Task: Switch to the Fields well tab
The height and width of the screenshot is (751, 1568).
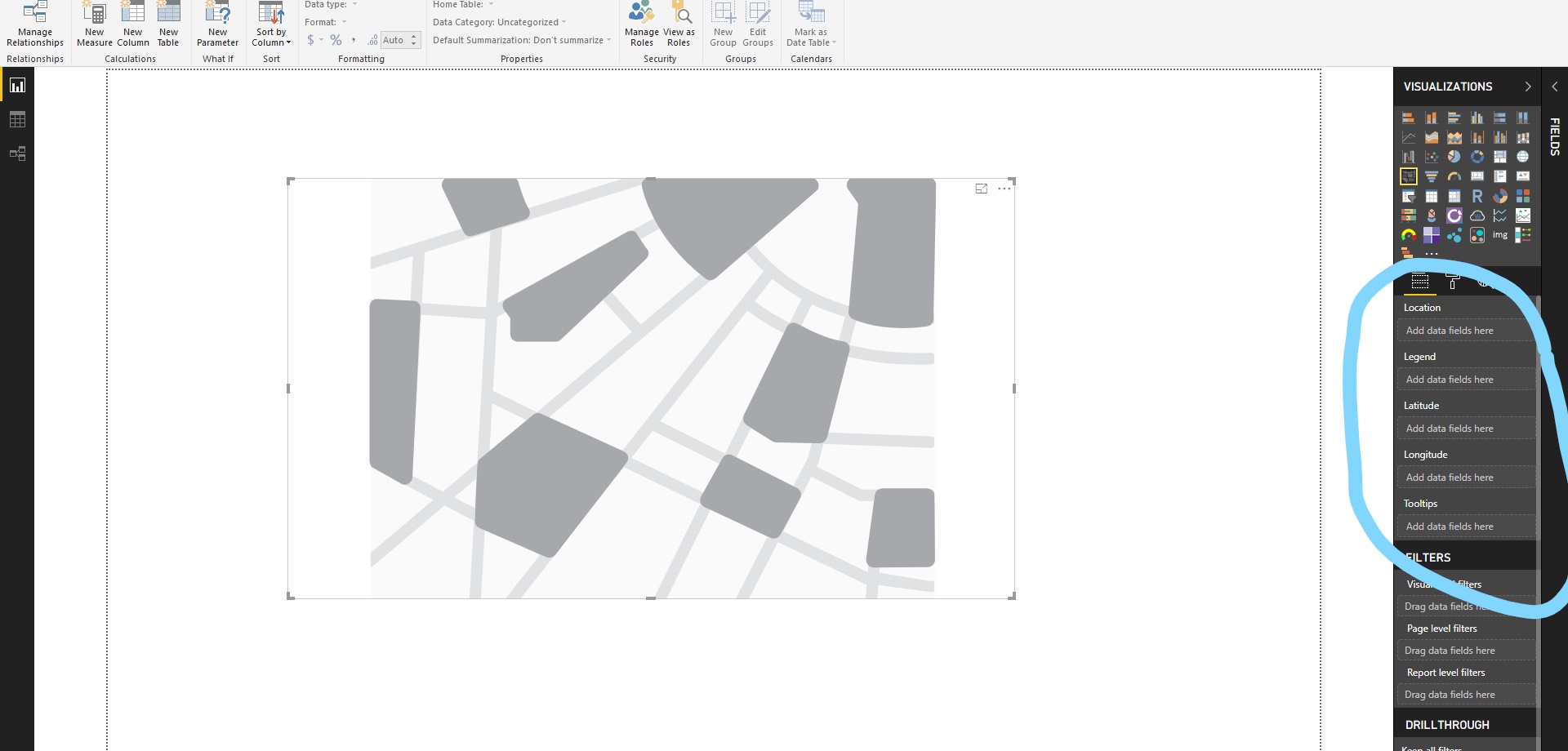Action: pyautogui.click(x=1420, y=282)
